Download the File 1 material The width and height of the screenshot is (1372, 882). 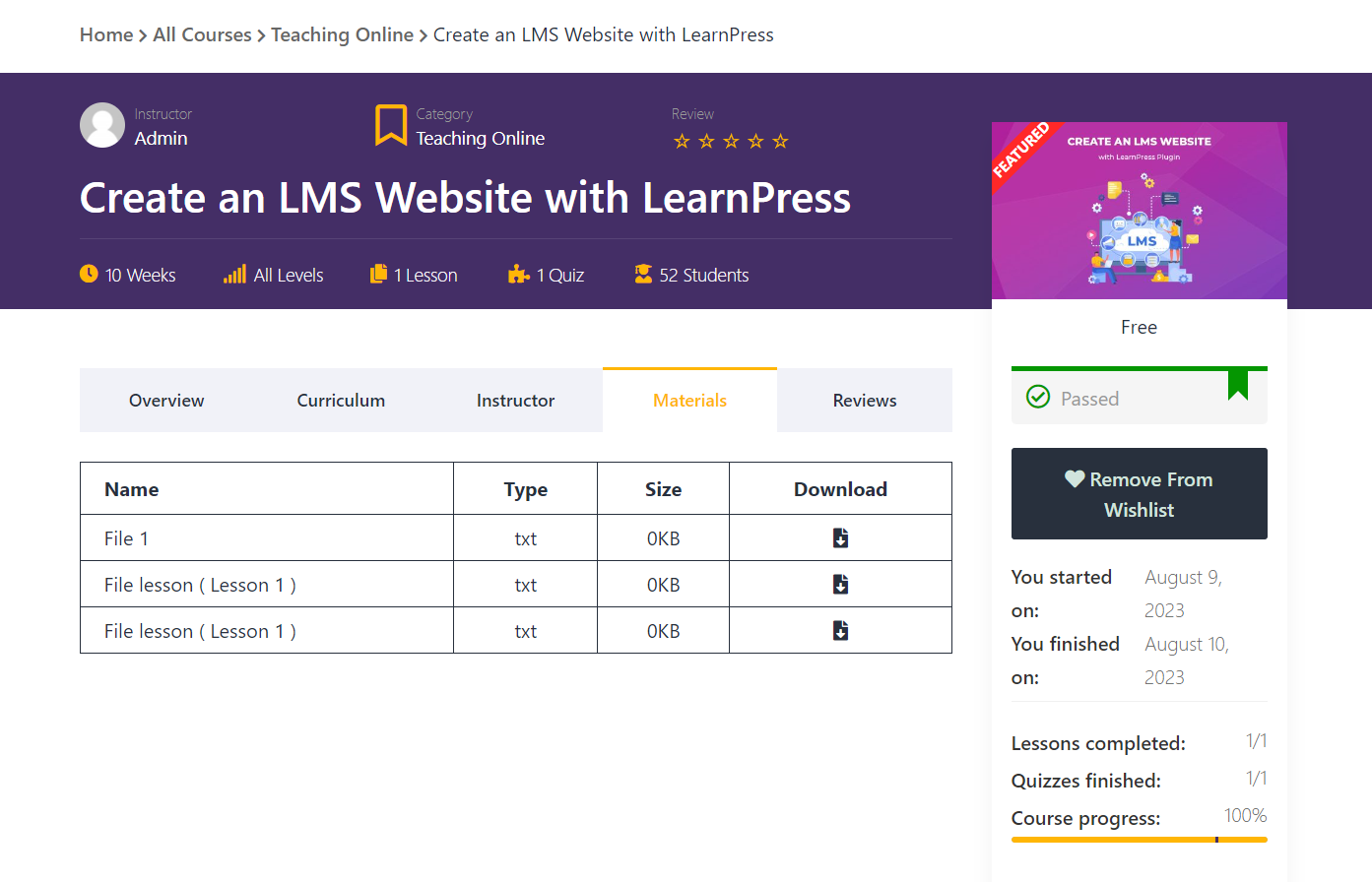click(x=840, y=538)
